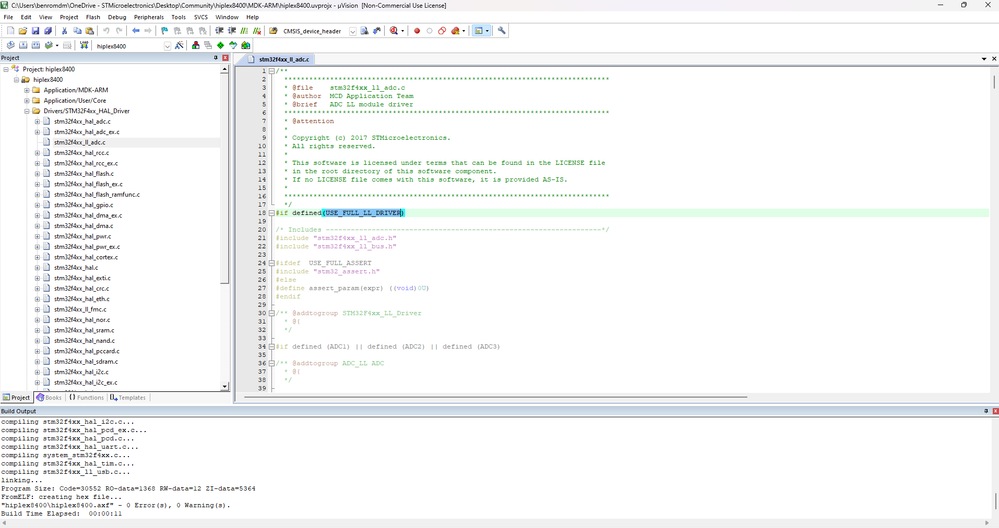Collapse the #if defined fold at line 18

[272, 213]
